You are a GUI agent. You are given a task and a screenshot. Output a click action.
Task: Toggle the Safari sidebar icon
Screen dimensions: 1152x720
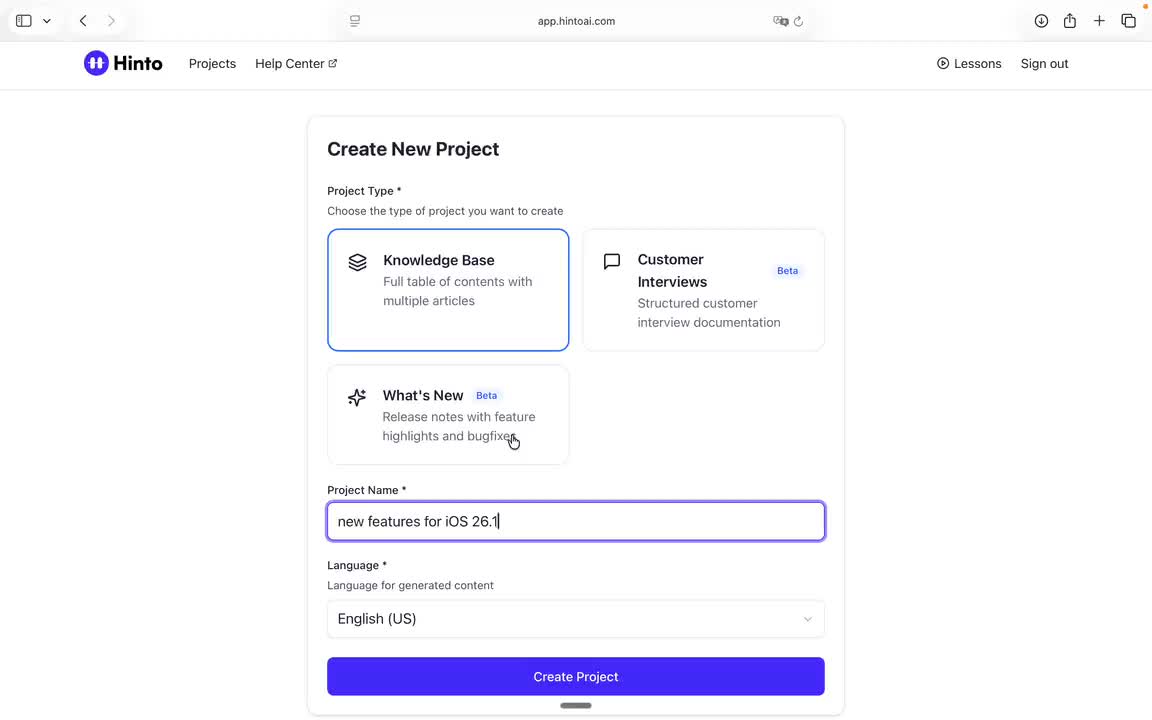tap(24, 21)
